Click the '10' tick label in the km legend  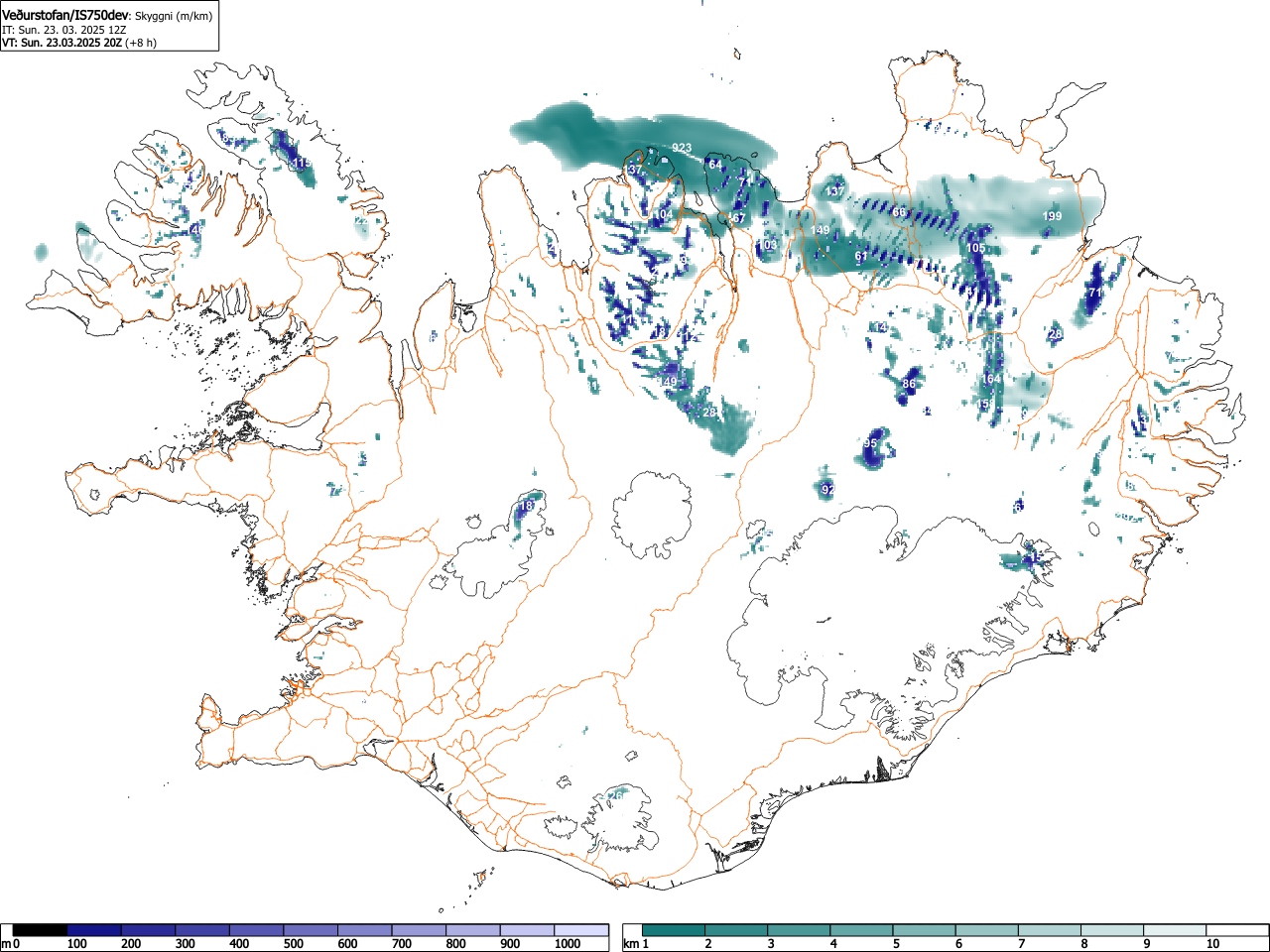(1212, 944)
